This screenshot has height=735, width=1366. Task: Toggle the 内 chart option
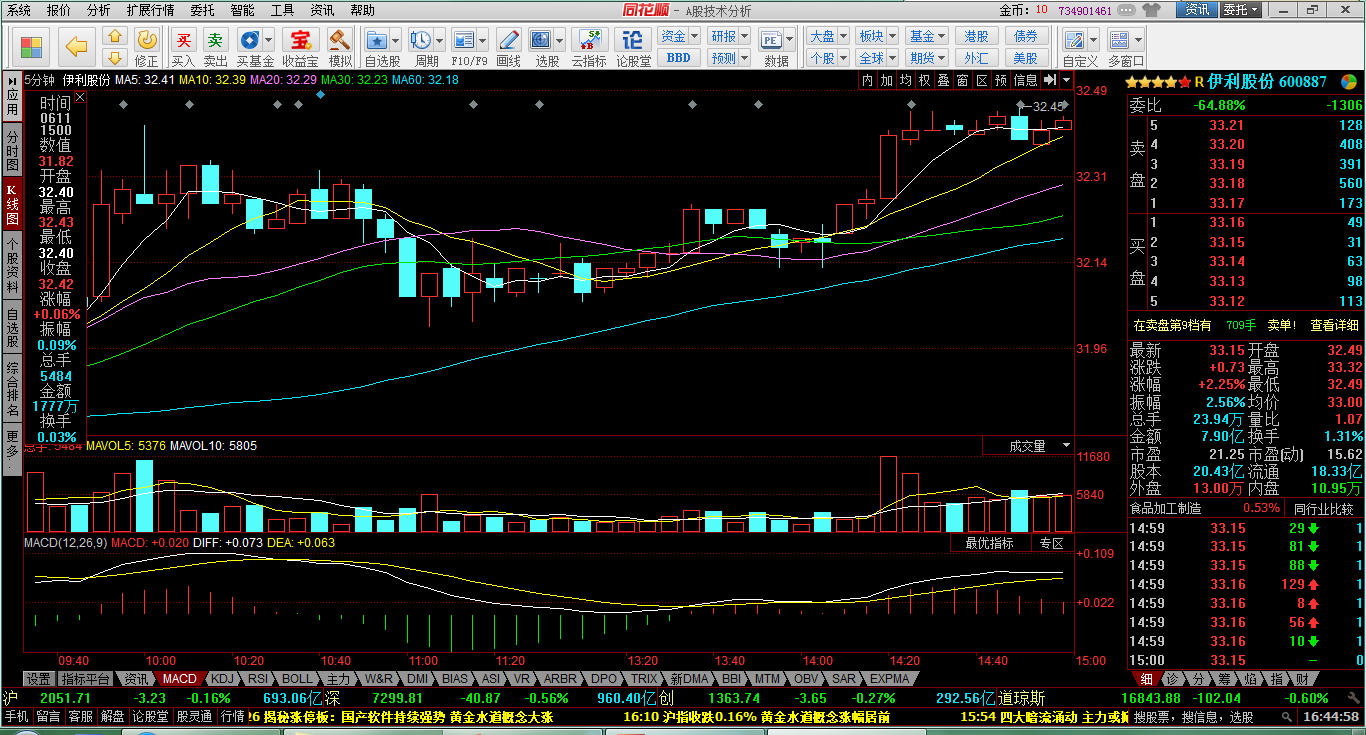pos(867,80)
